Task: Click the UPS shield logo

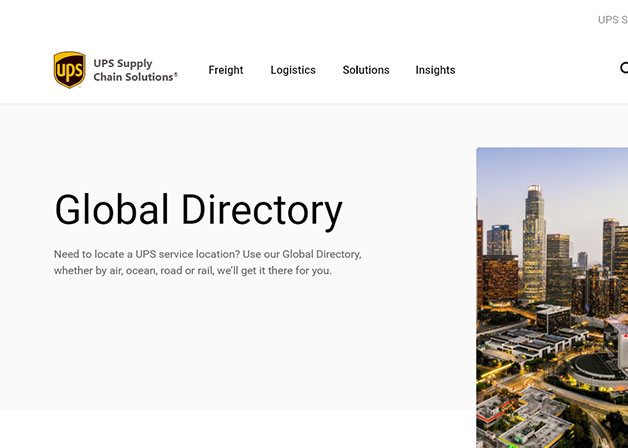Action: coord(70,70)
